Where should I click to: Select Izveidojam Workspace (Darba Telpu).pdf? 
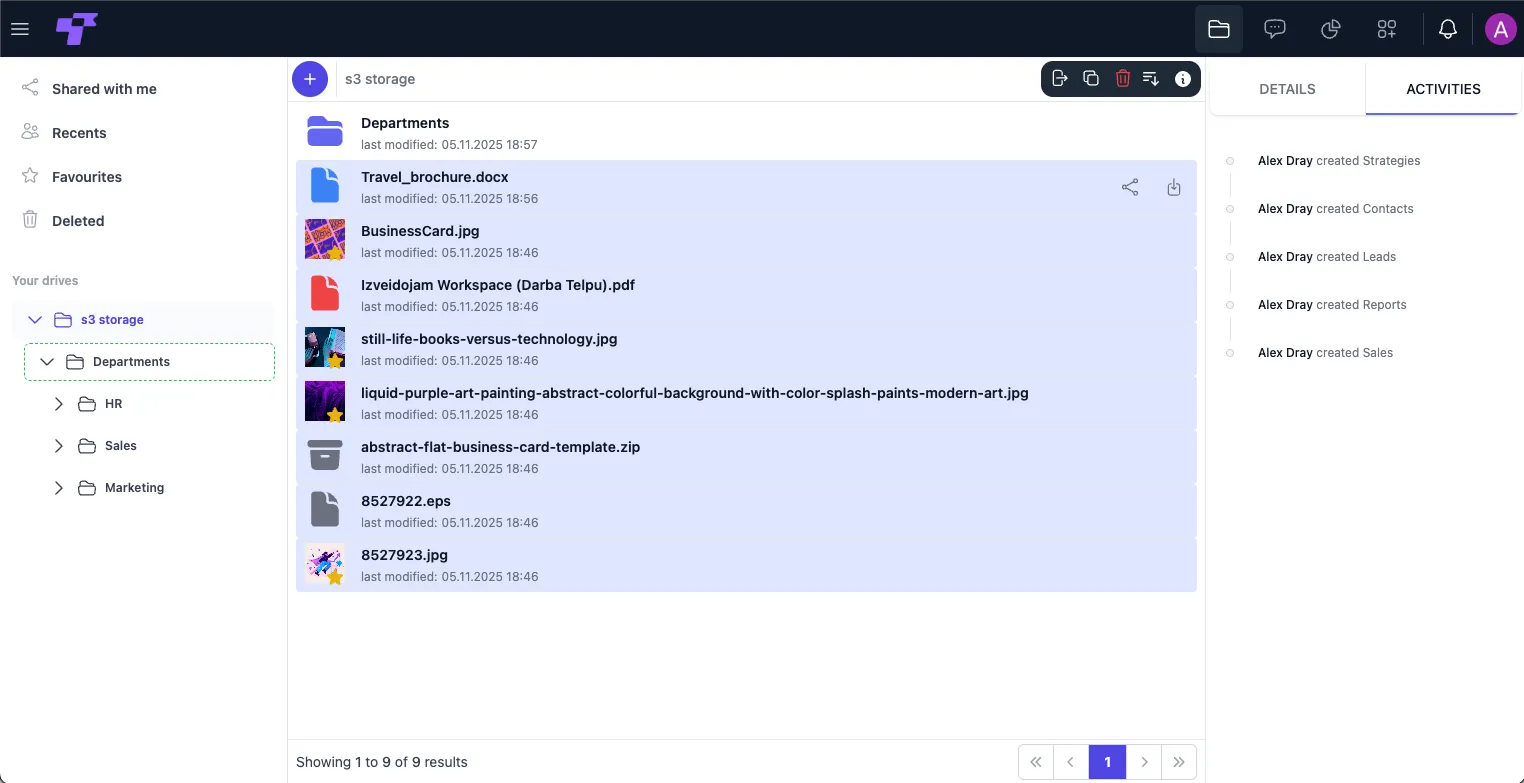498,285
